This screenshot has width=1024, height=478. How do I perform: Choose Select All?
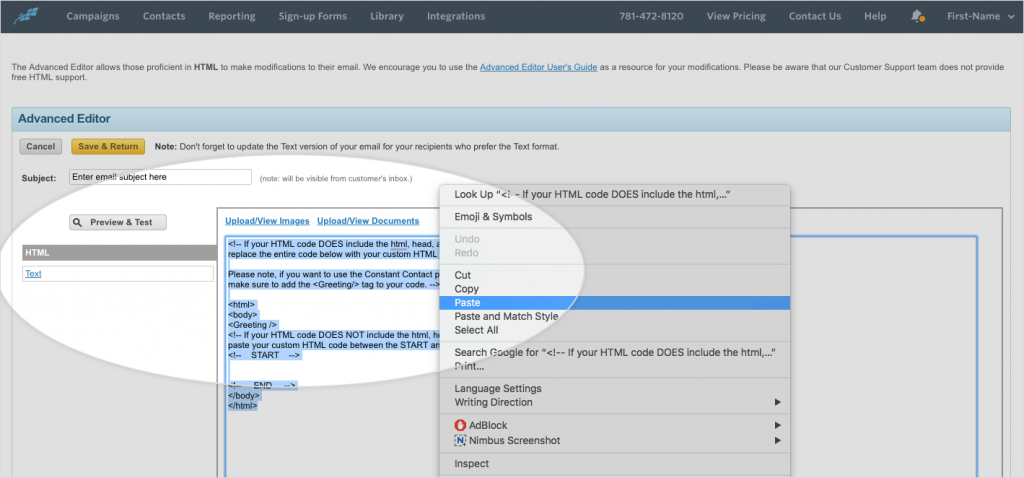(x=615, y=330)
